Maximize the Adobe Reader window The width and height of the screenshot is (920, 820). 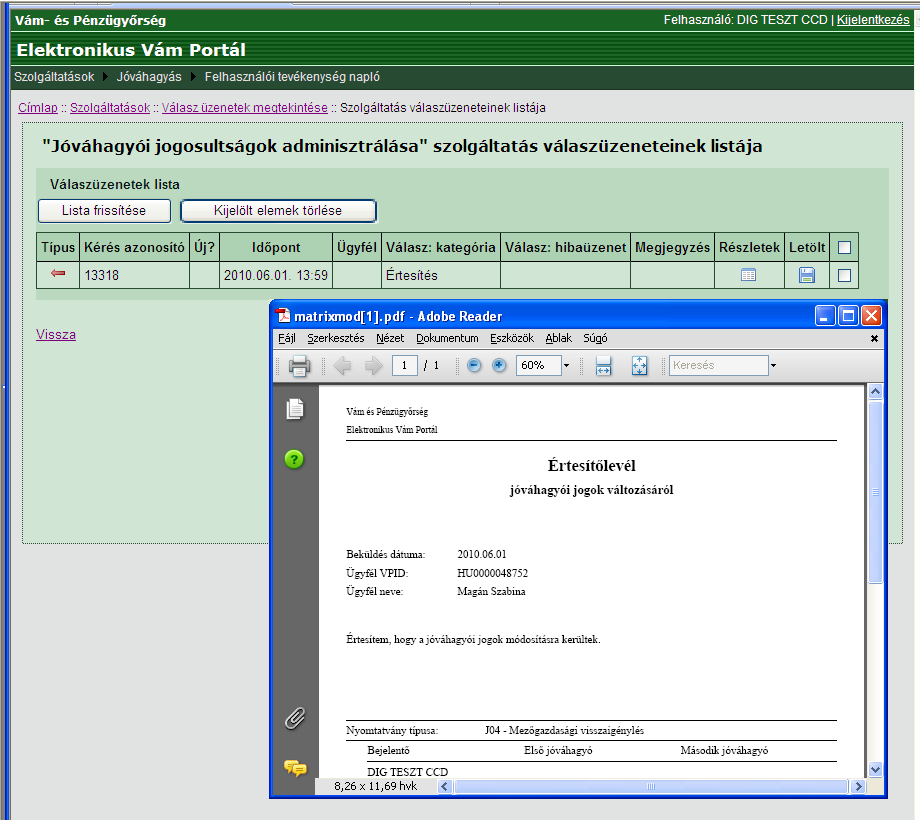(x=848, y=316)
